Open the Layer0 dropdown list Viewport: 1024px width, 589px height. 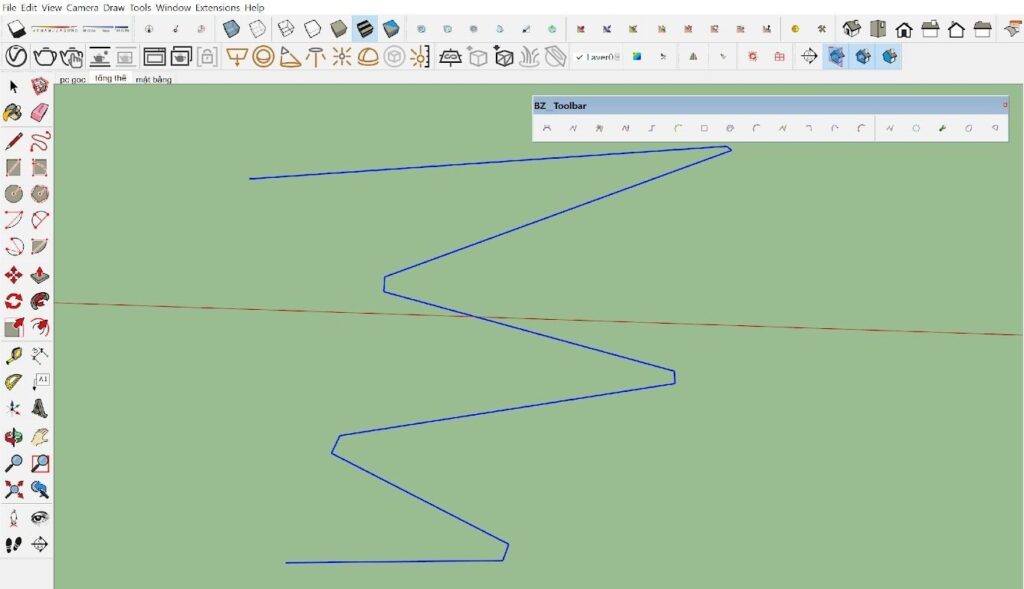coord(616,57)
